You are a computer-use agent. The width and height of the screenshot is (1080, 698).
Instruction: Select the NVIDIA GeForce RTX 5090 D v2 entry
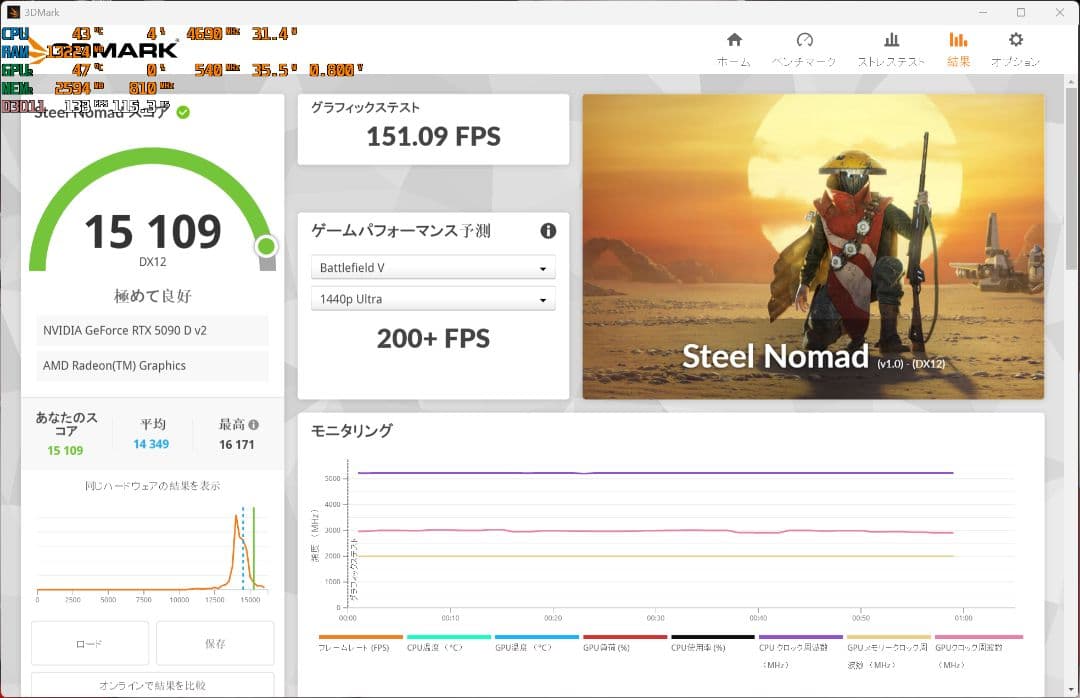tap(152, 330)
